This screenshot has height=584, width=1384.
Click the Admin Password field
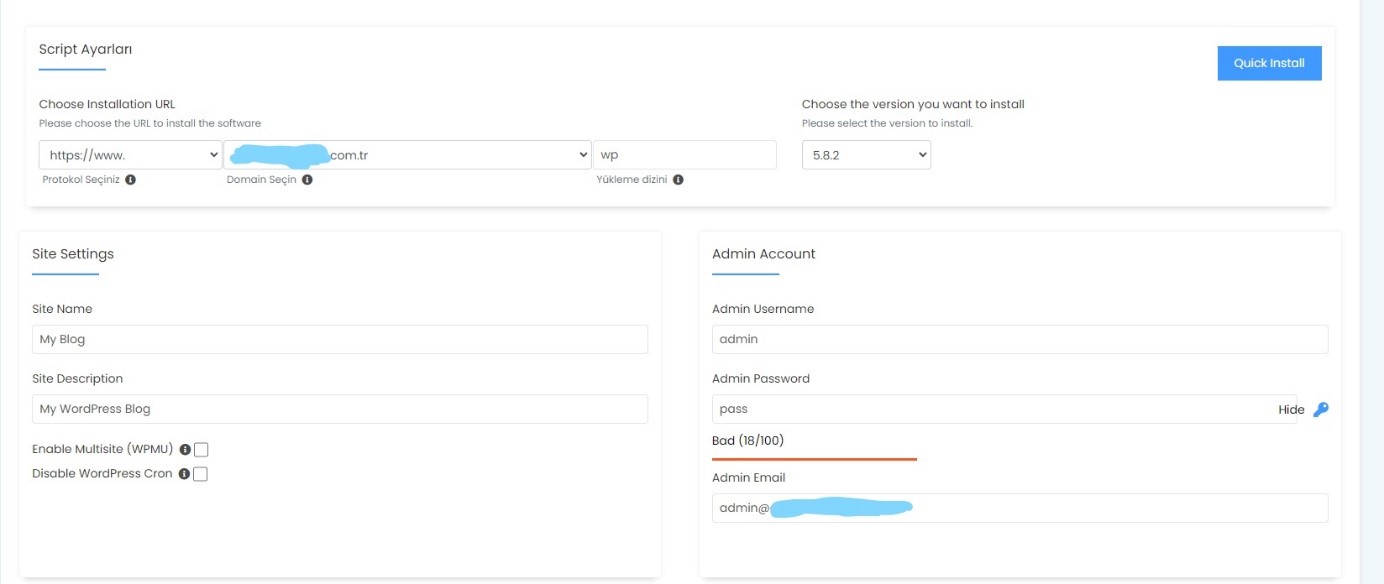coord(1004,409)
